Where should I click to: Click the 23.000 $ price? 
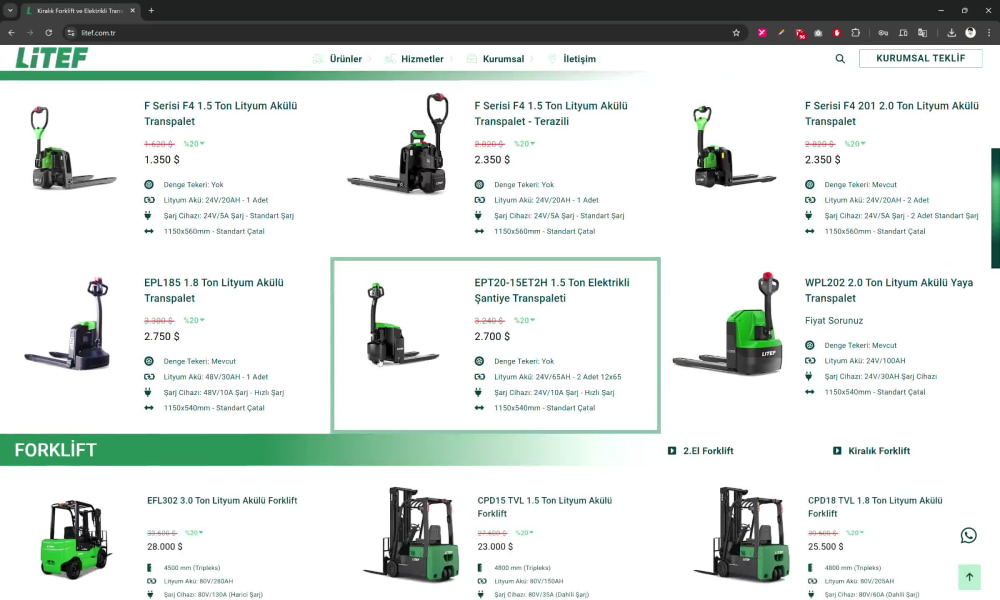pos(495,546)
